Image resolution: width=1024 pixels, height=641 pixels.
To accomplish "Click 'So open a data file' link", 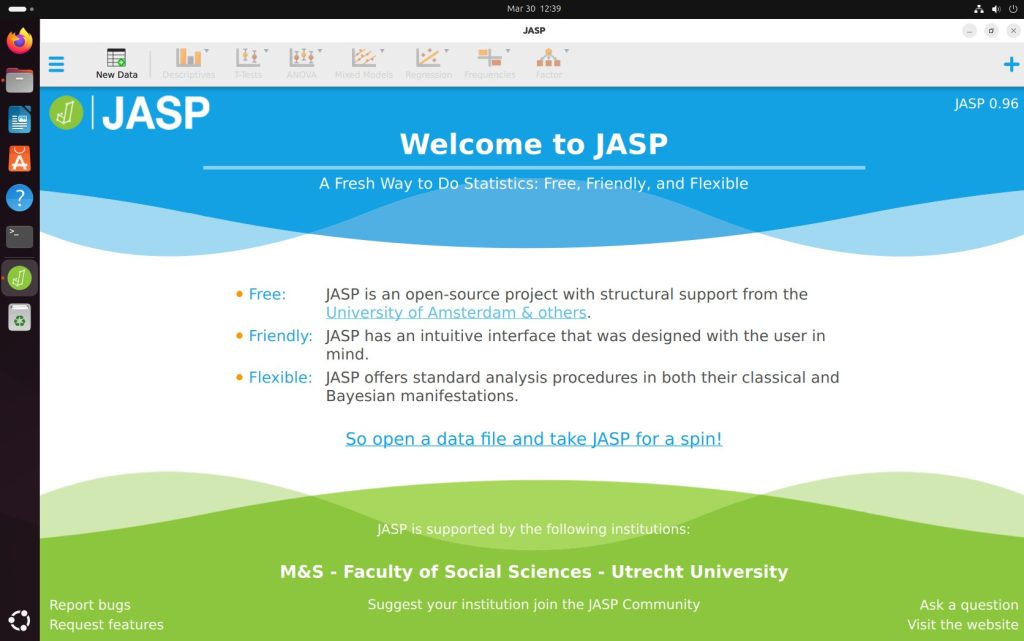I will pyautogui.click(x=534, y=439).
